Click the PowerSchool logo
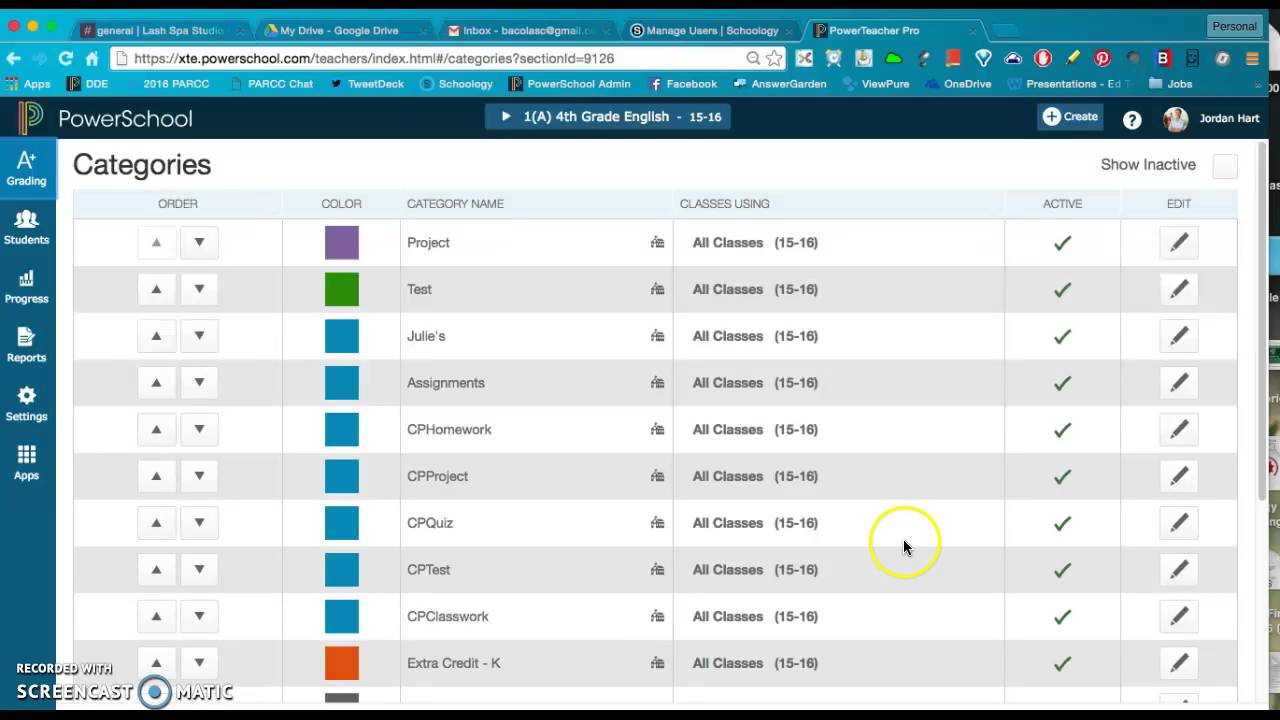The width and height of the screenshot is (1280, 720). coord(105,119)
